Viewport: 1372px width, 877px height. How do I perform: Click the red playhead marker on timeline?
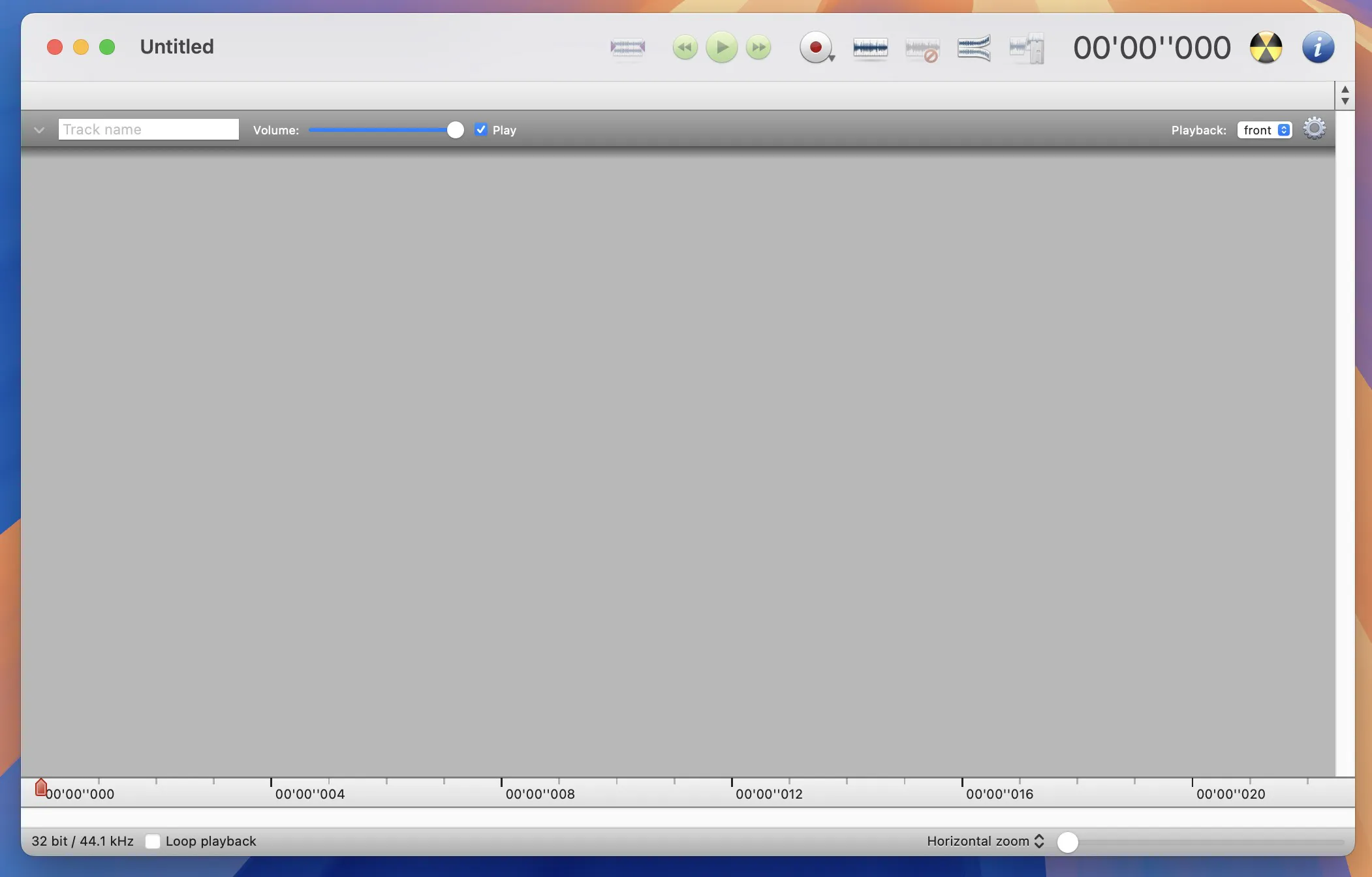tap(40, 788)
